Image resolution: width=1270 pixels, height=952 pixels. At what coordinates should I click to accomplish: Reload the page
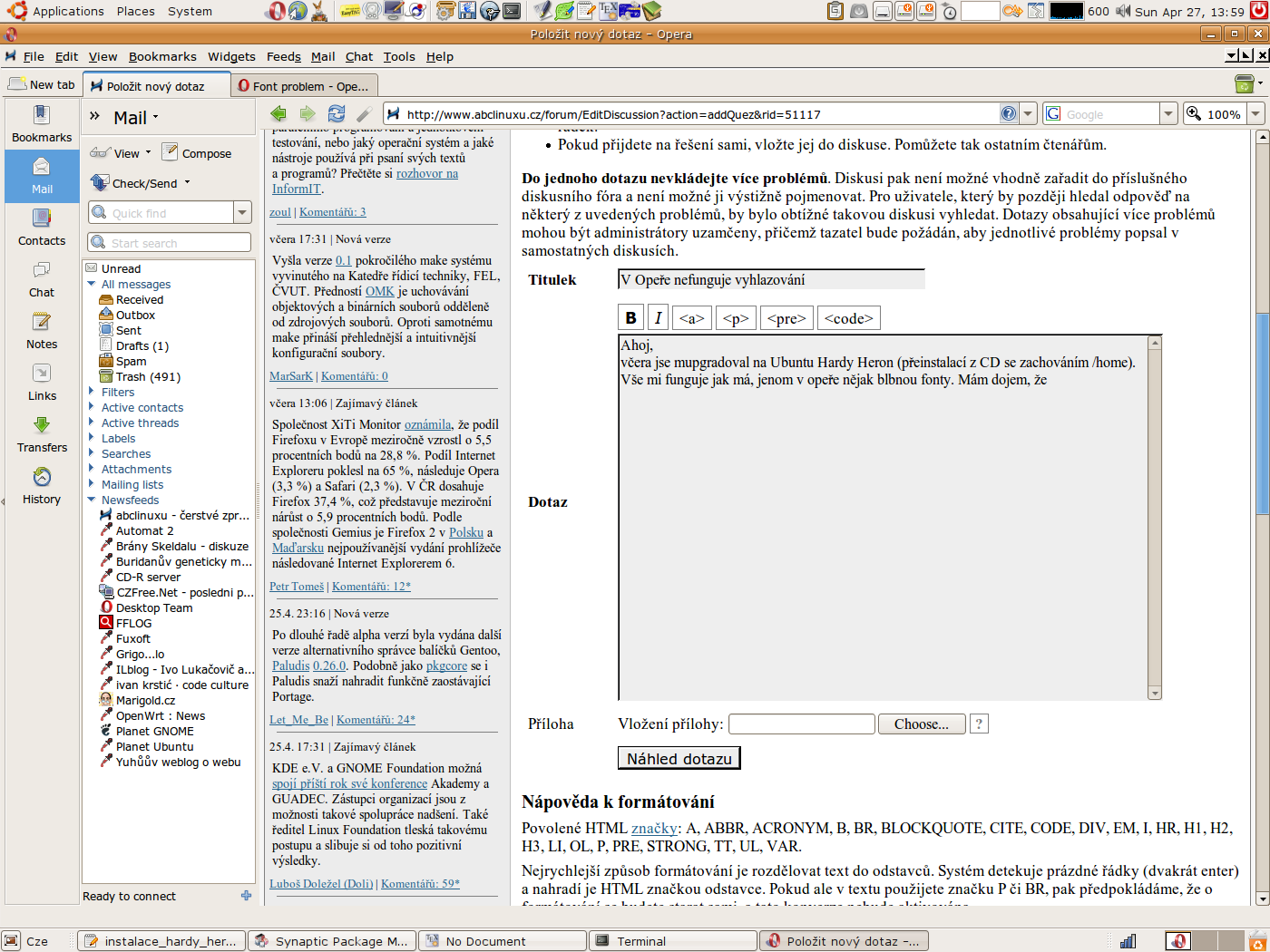[337, 113]
